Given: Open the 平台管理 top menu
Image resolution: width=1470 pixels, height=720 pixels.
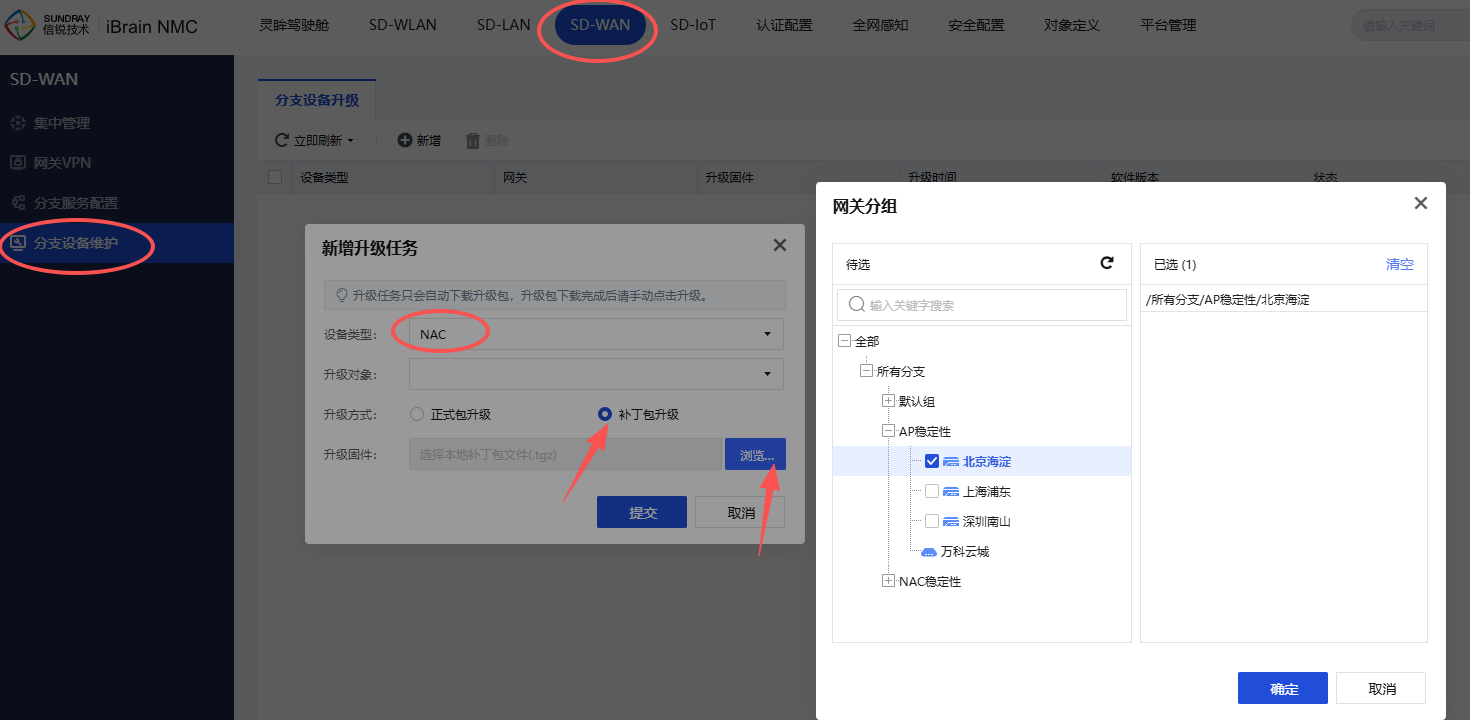Looking at the screenshot, I should coord(1167,25).
